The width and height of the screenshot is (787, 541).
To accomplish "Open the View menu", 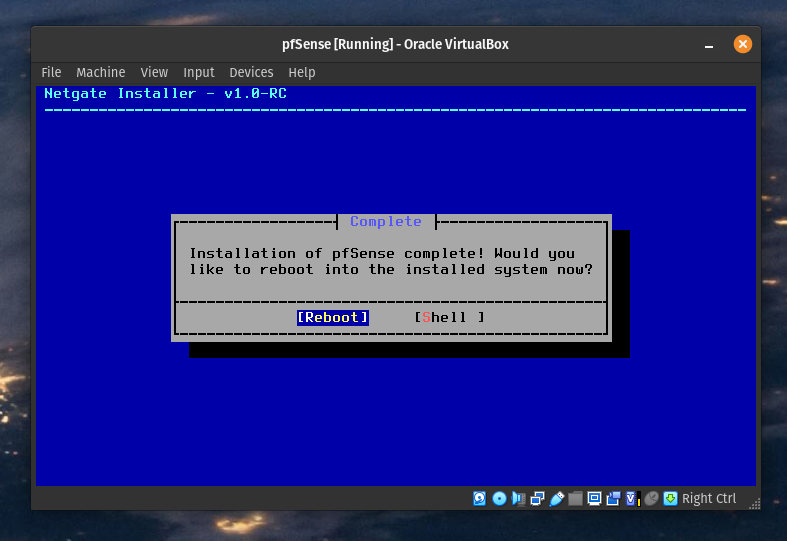I will pyautogui.click(x=154, y=72).
